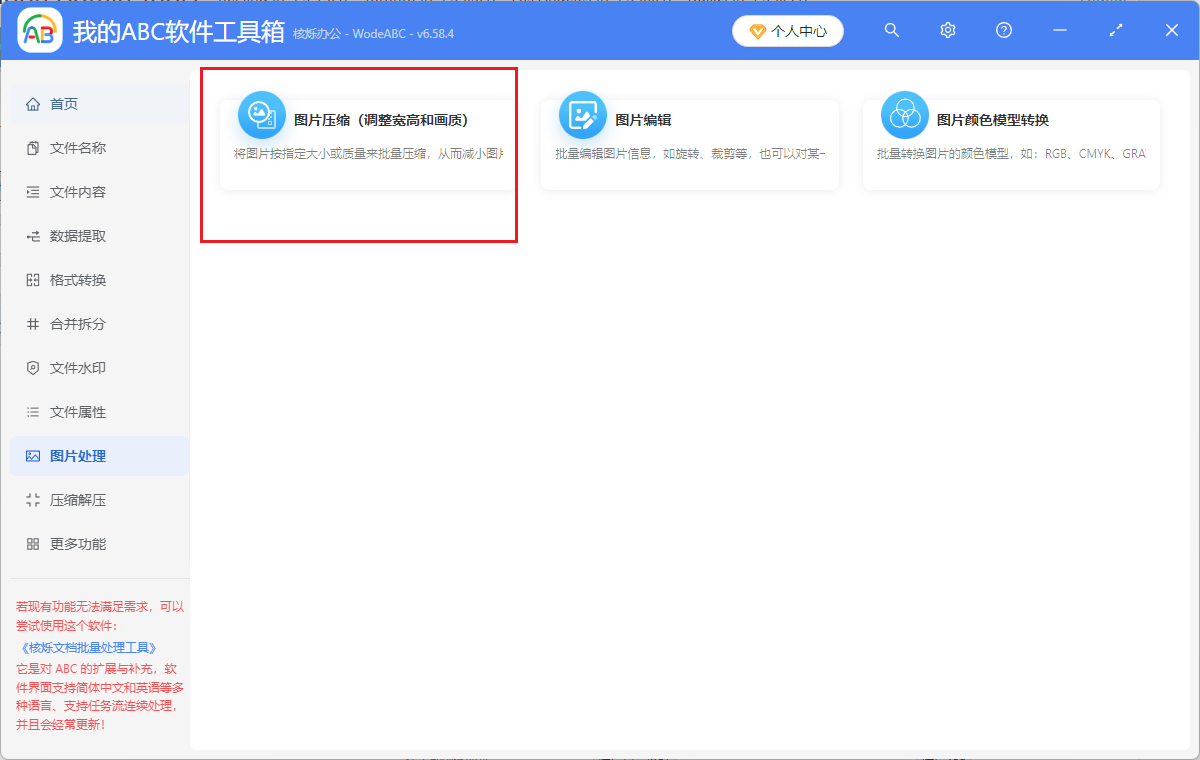Open the 文件水印 sidebar icon
This screenshot has height=760, width=1200.
click(34, 367)
